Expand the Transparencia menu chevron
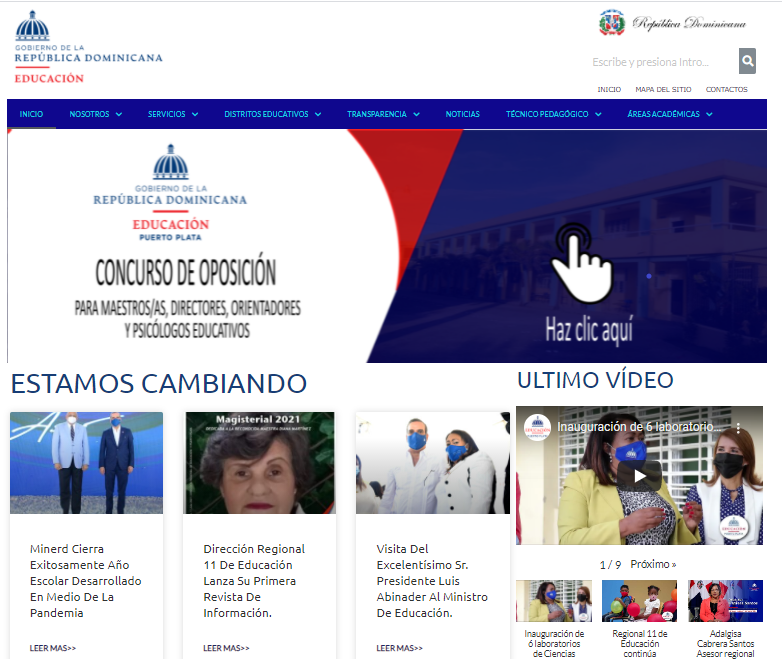782x659 pixels. tap(416, 114)
